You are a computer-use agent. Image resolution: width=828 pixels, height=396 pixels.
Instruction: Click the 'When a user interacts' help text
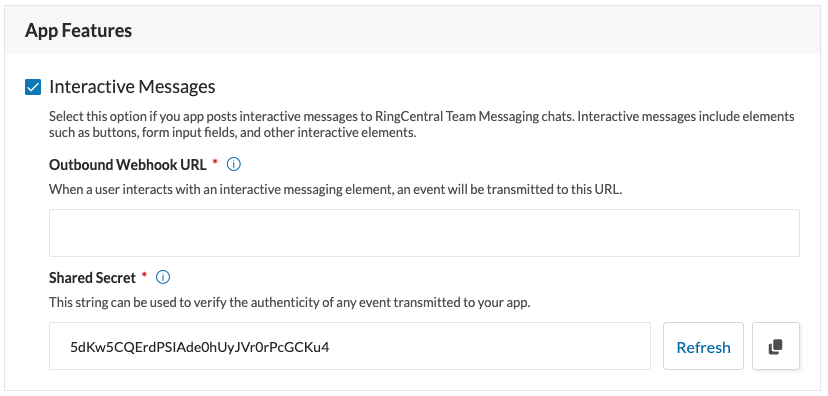[x=336, y=189]
